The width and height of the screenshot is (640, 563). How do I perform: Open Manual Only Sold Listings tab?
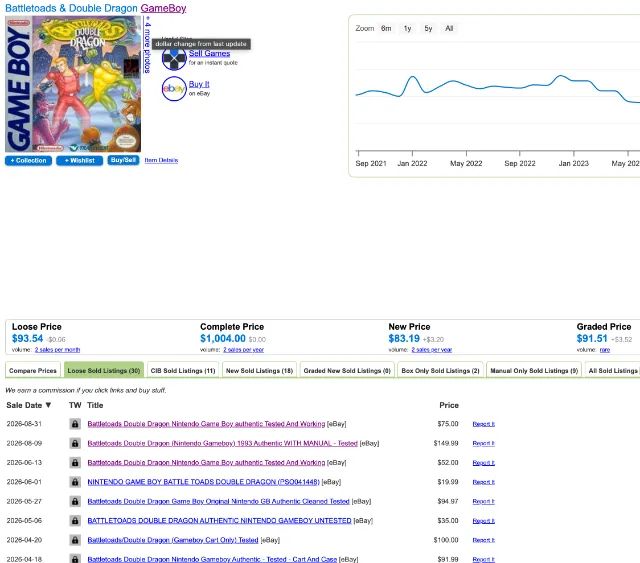coord(534,370)
